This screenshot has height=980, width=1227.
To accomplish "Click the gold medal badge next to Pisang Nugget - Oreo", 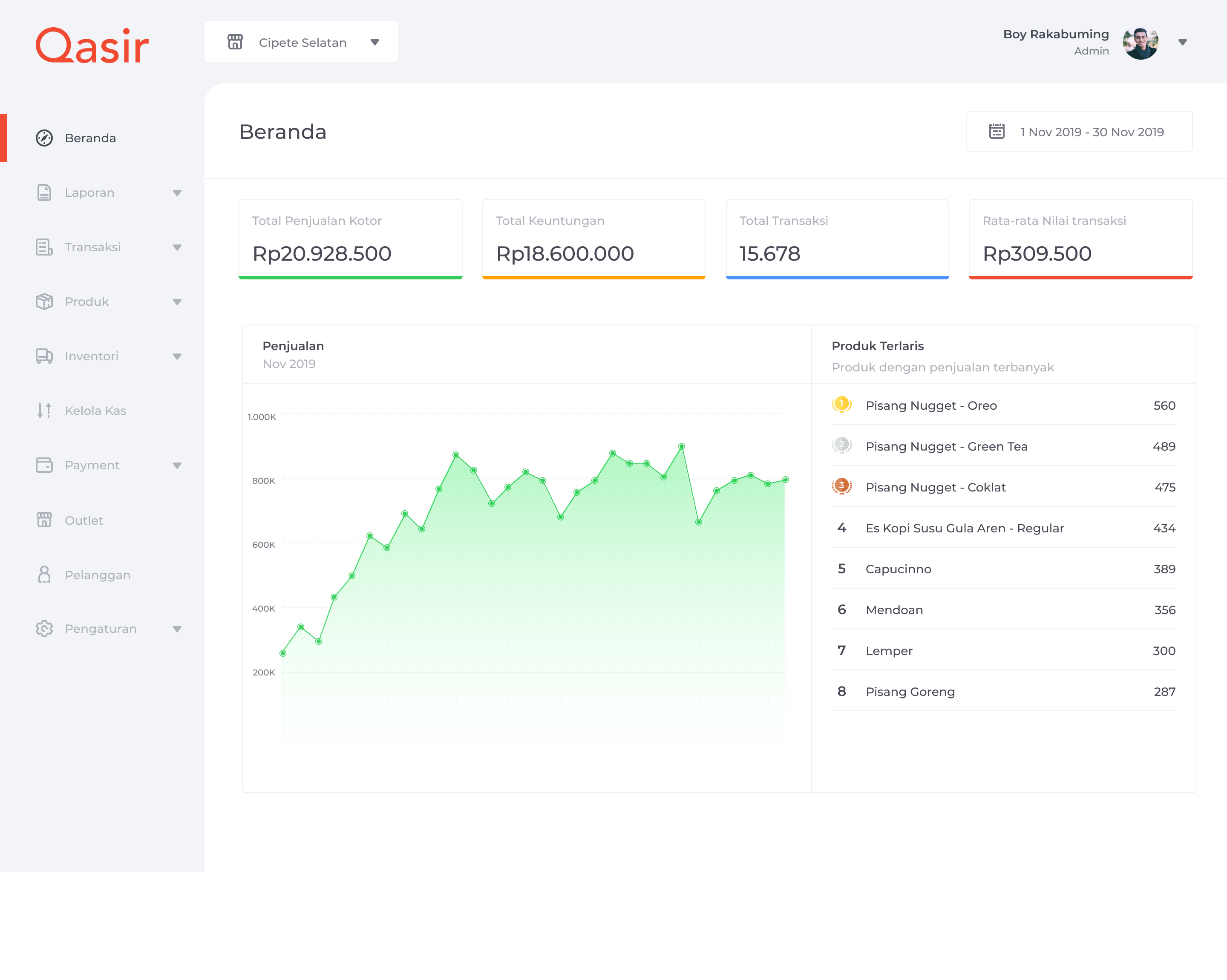I will click(842, 405).
